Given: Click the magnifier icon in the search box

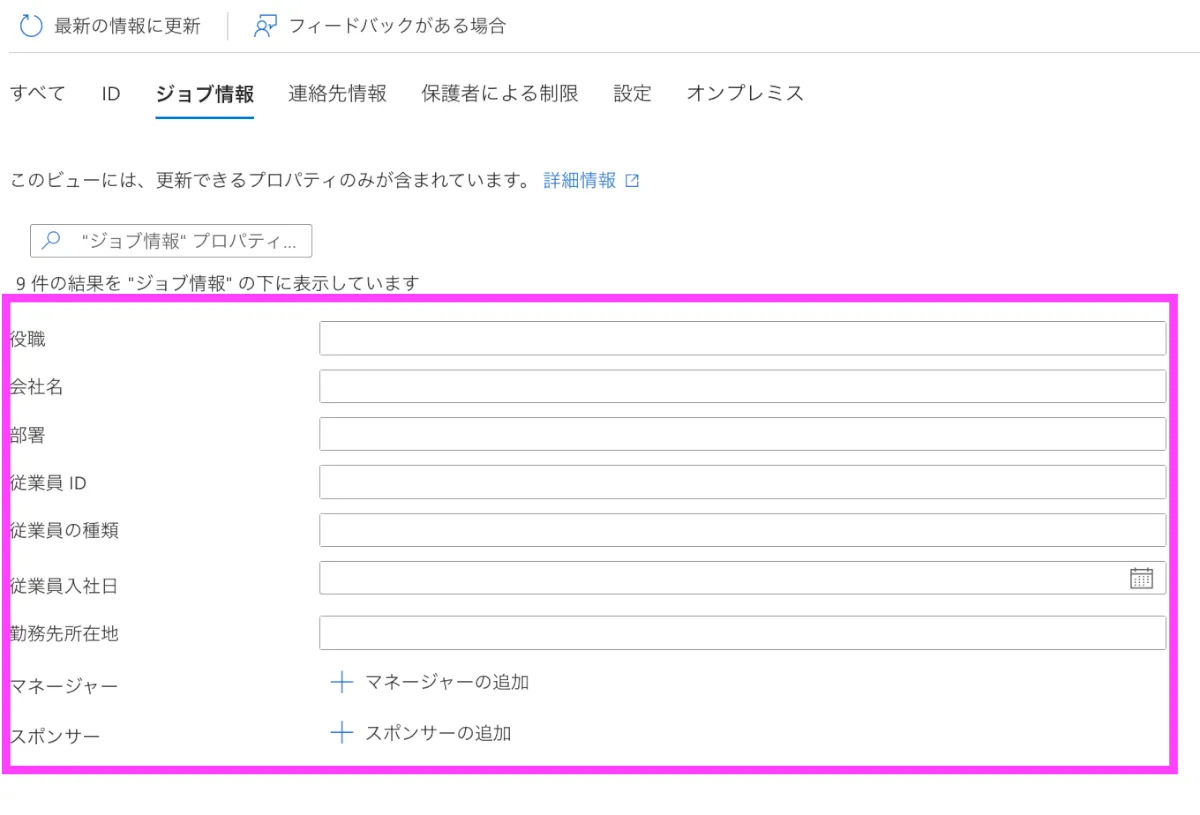Looking at the screenshot, I should [52, 241].
